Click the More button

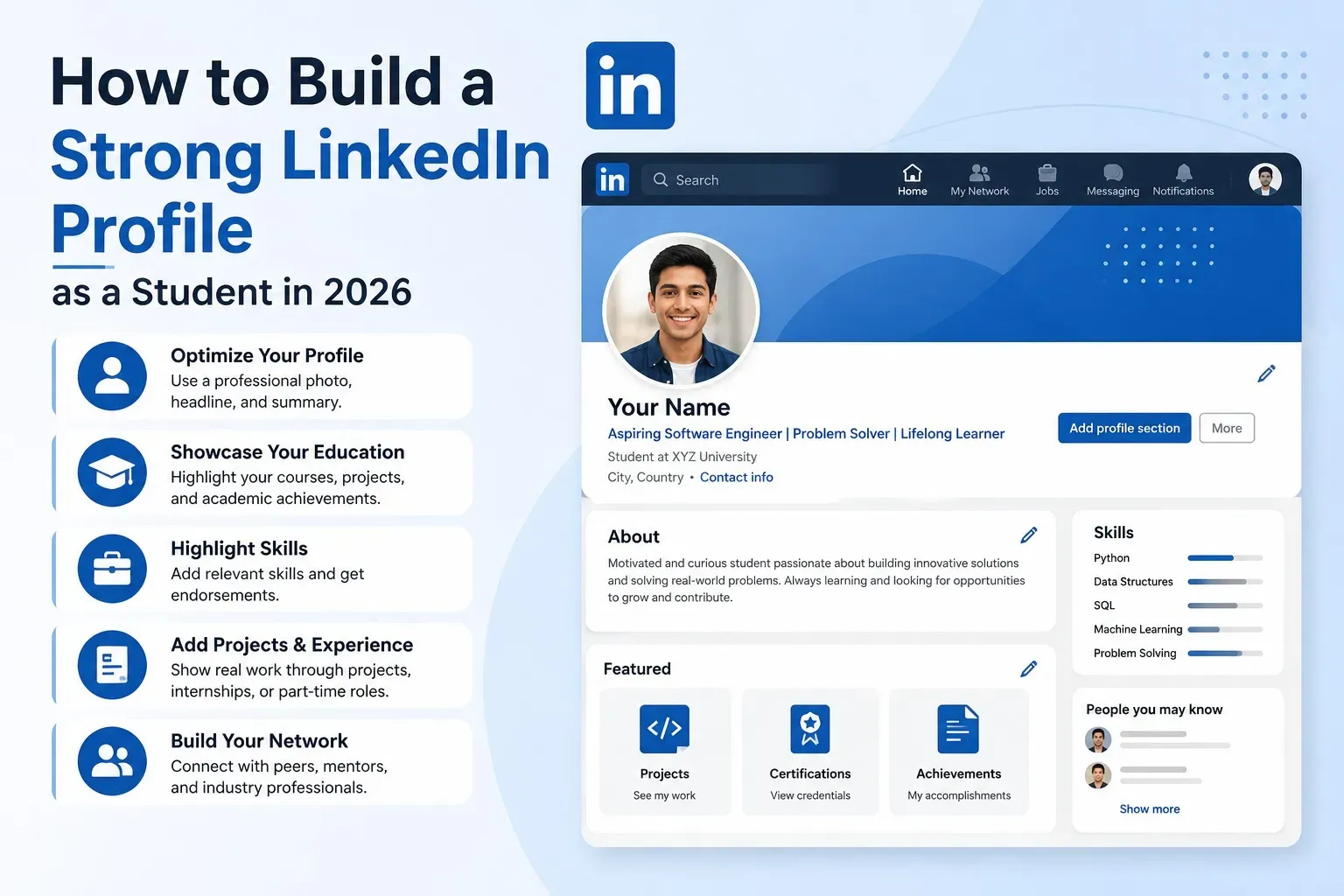1227,428
